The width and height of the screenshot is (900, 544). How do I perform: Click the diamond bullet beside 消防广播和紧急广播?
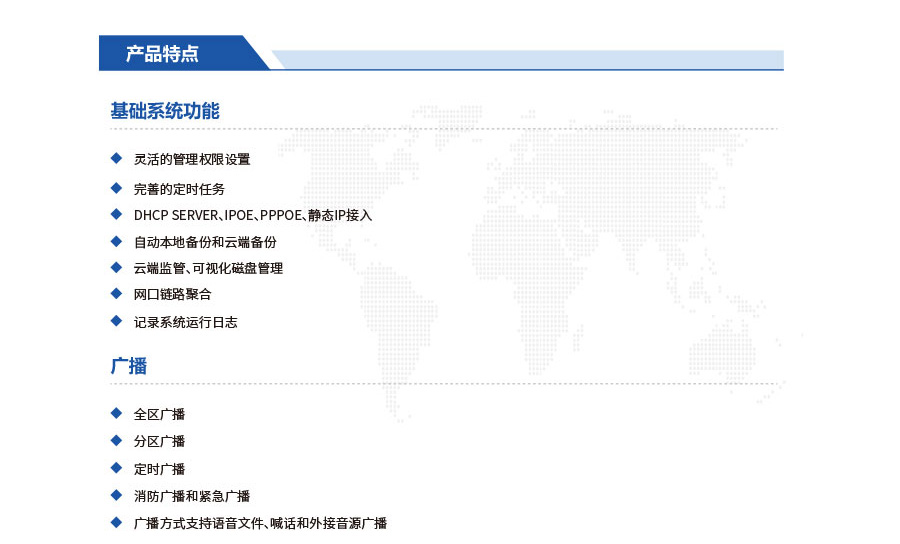coord(116,495)
